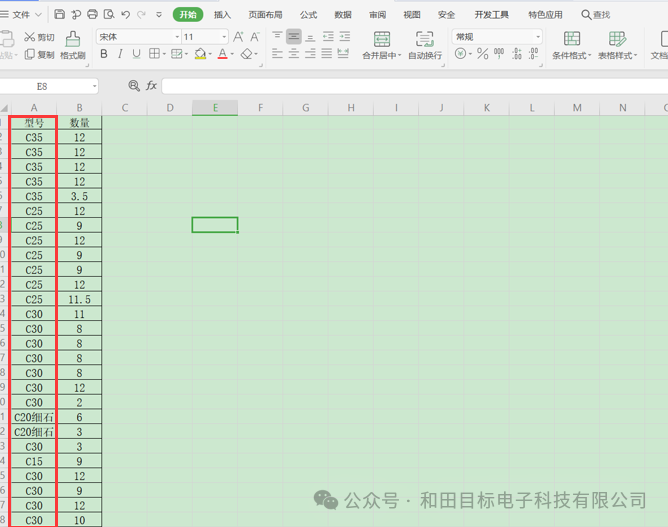
Task: Switch to the 公式 ribbon tab
Action: click(308, 15)
